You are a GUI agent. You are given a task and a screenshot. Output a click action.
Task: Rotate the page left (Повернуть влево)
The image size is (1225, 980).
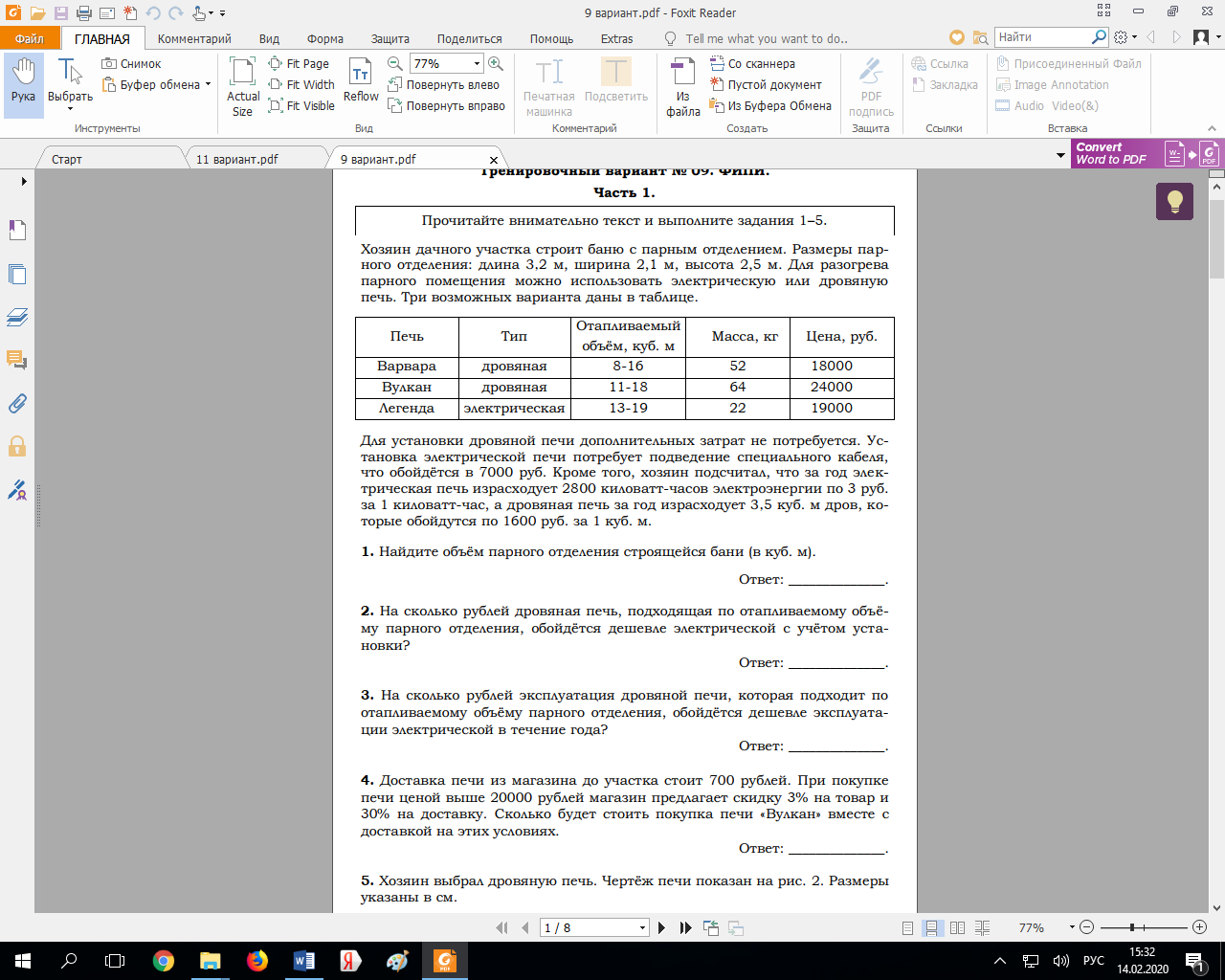tap(444, 85)
